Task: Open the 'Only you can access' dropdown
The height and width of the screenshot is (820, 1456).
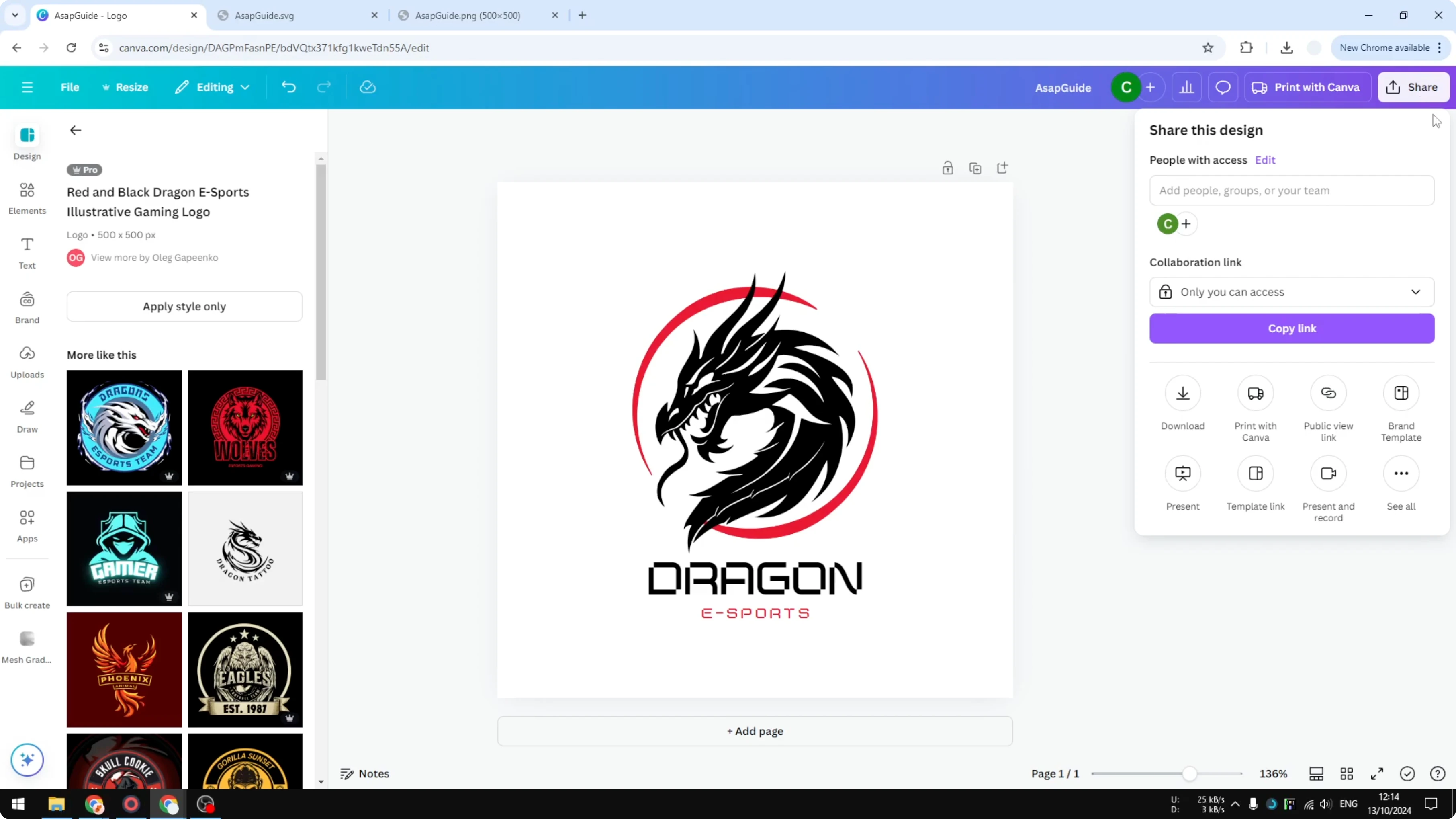Action: (x=1292, y=292)
